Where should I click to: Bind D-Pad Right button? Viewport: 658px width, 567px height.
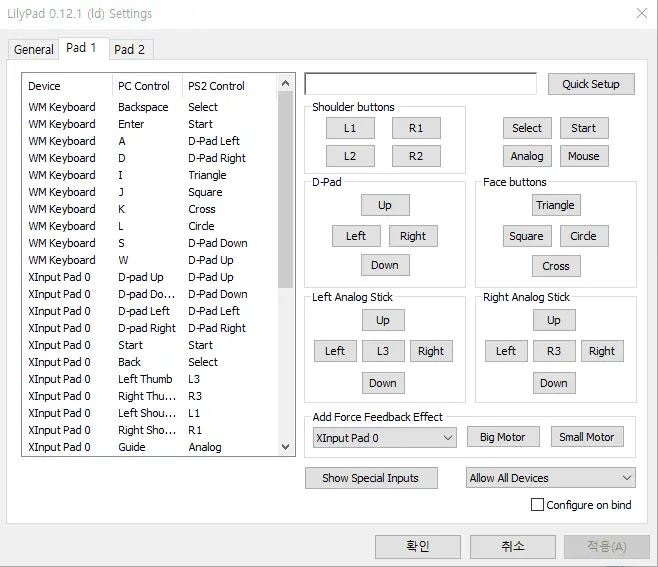click(x=413, y=236)
